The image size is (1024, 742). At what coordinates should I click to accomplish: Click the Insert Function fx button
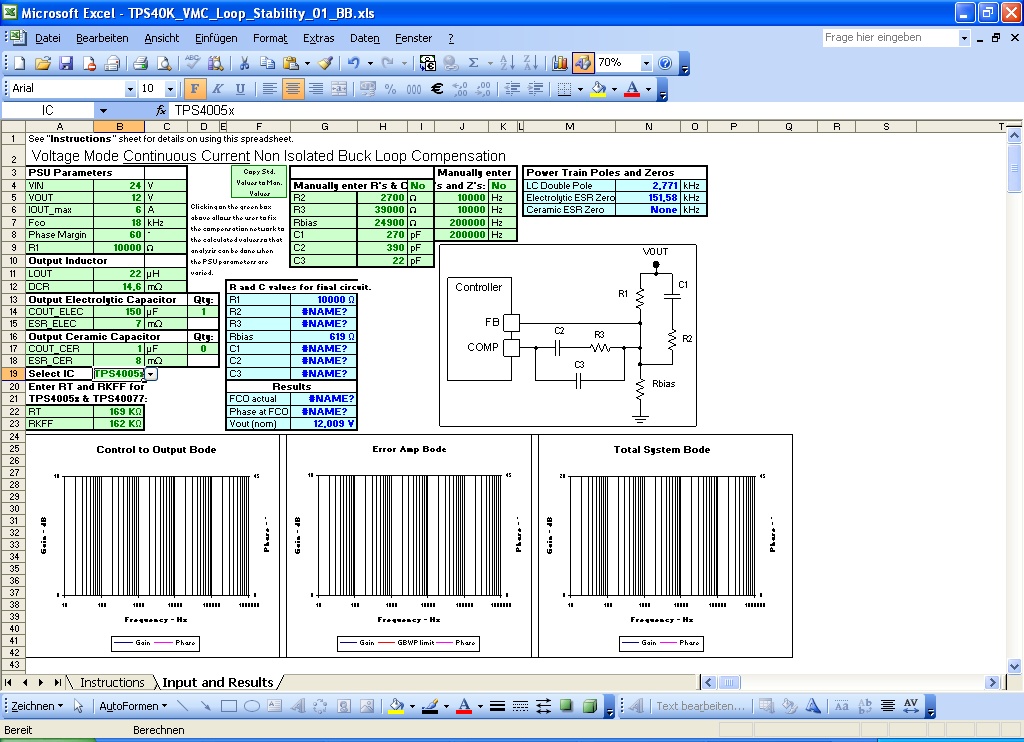click(x=161, y=110)
